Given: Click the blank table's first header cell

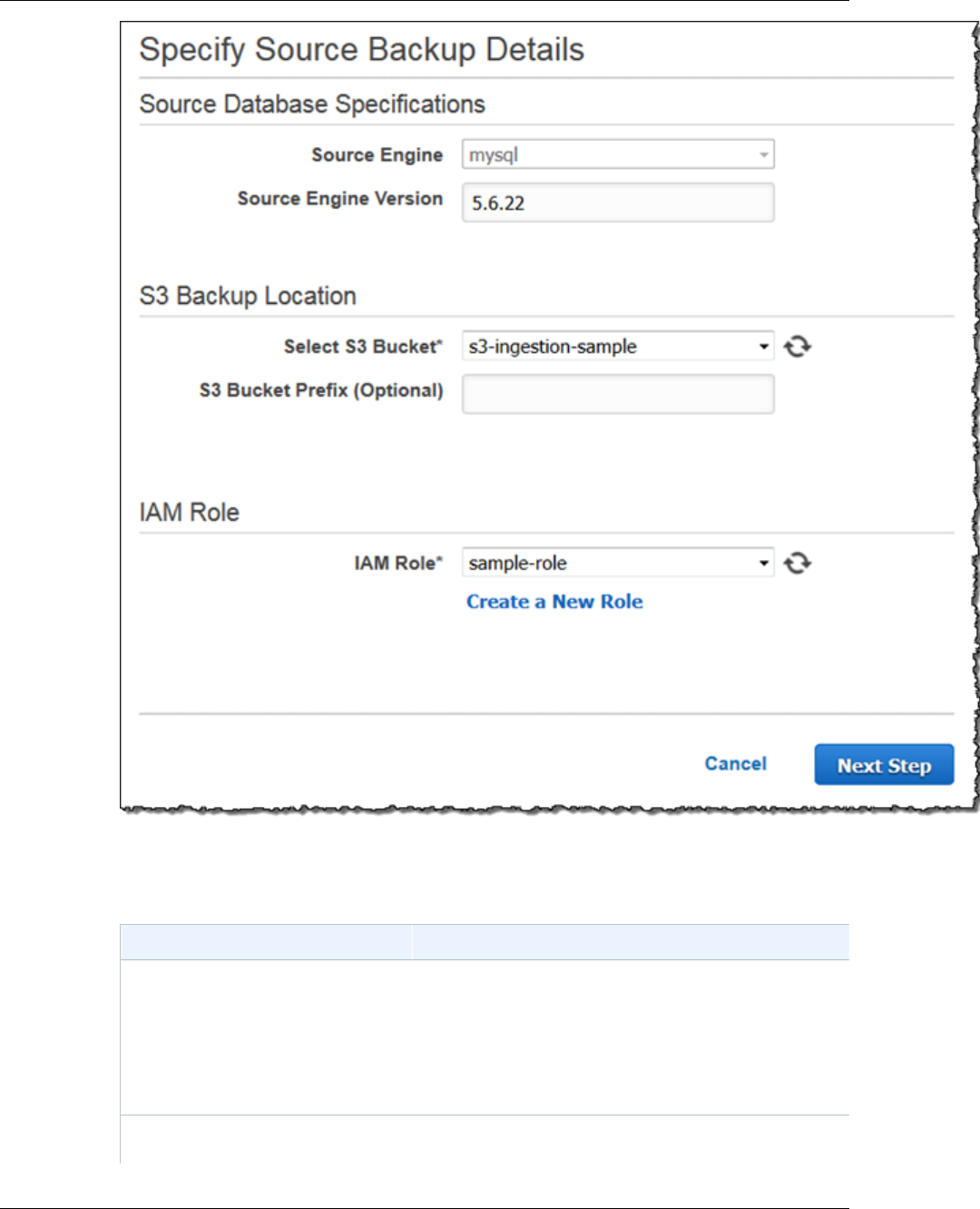Looking at the screenshot, I should (265, 942).
